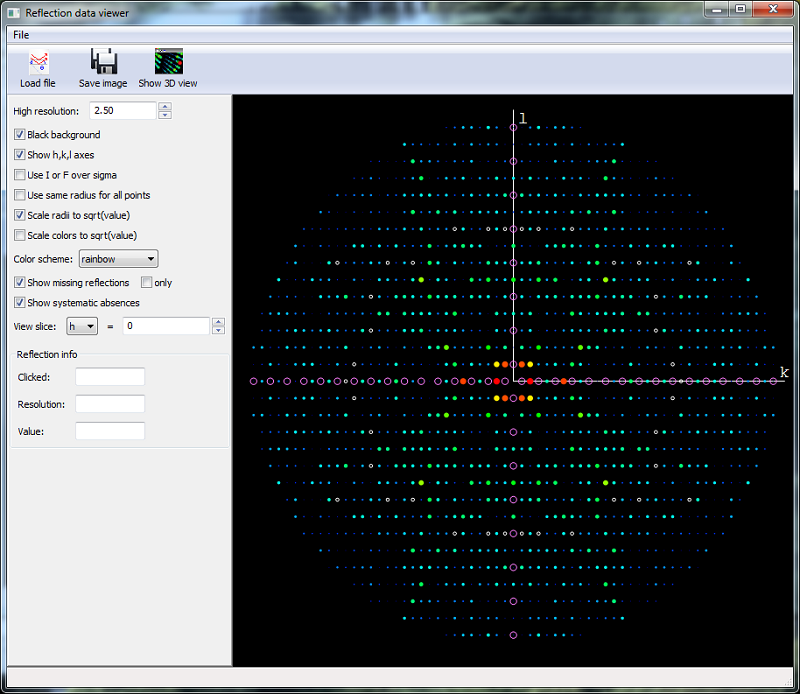Screen dimensions: 800x694
Task: Enable Scale colors to sqrt(value)
Action: pos(17,235)
